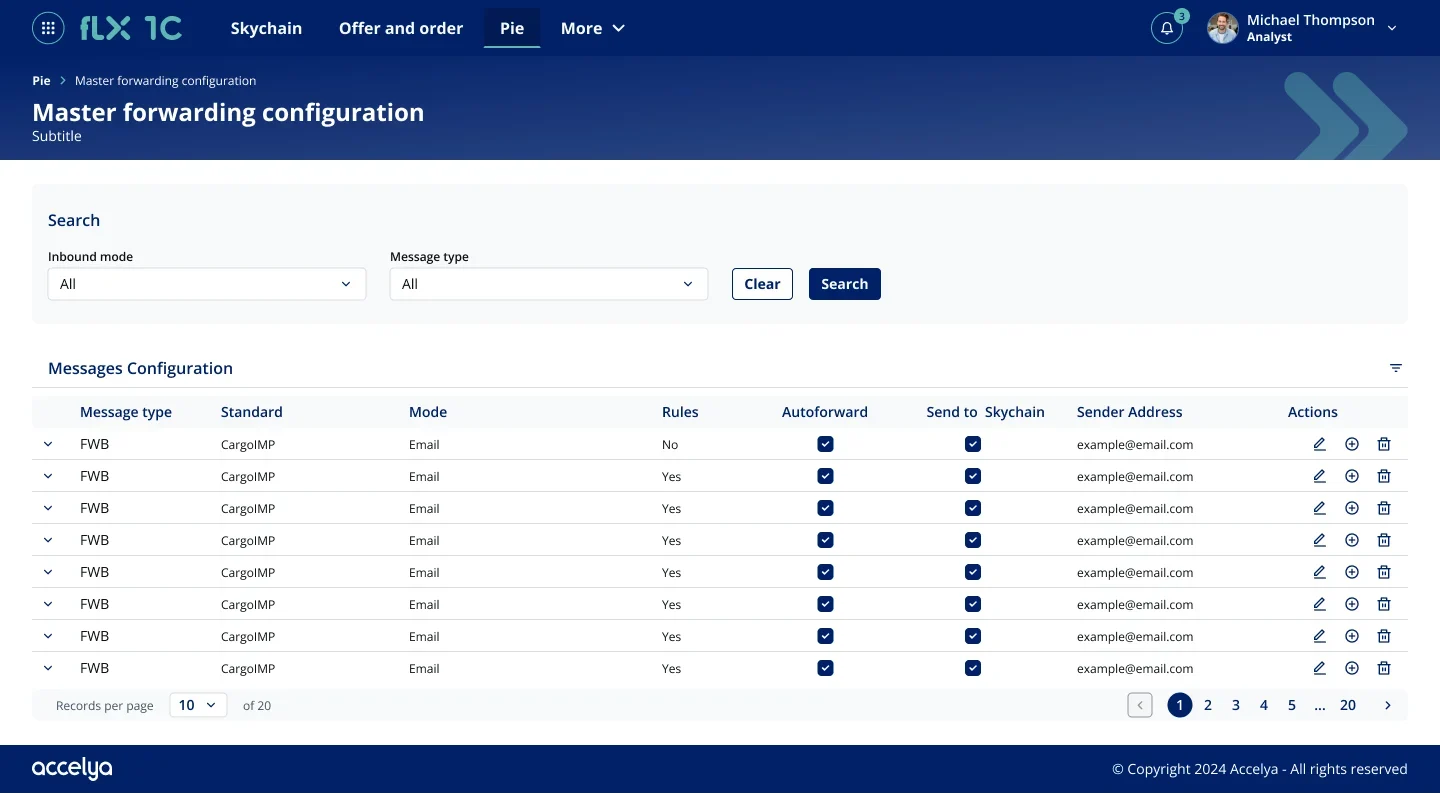Click Michael Thompson's avatar picture
The width and height of the screenshot is (1440, 793).
coord(1223,28)
